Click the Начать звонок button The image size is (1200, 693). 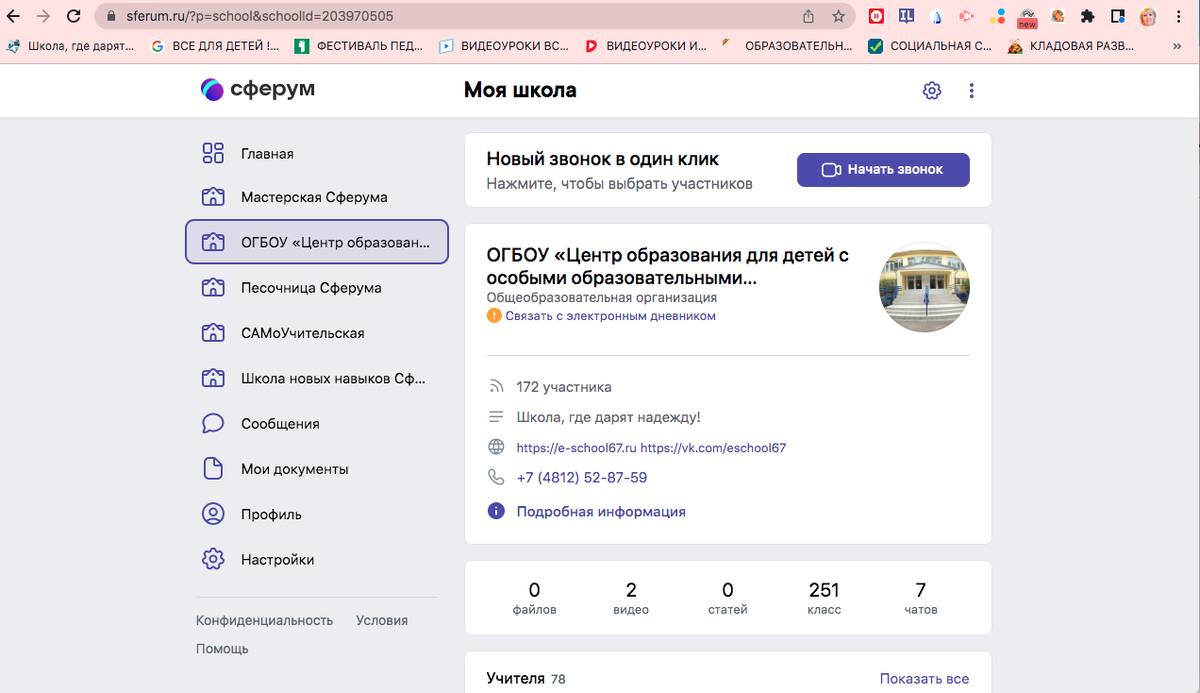click(883, 170)
